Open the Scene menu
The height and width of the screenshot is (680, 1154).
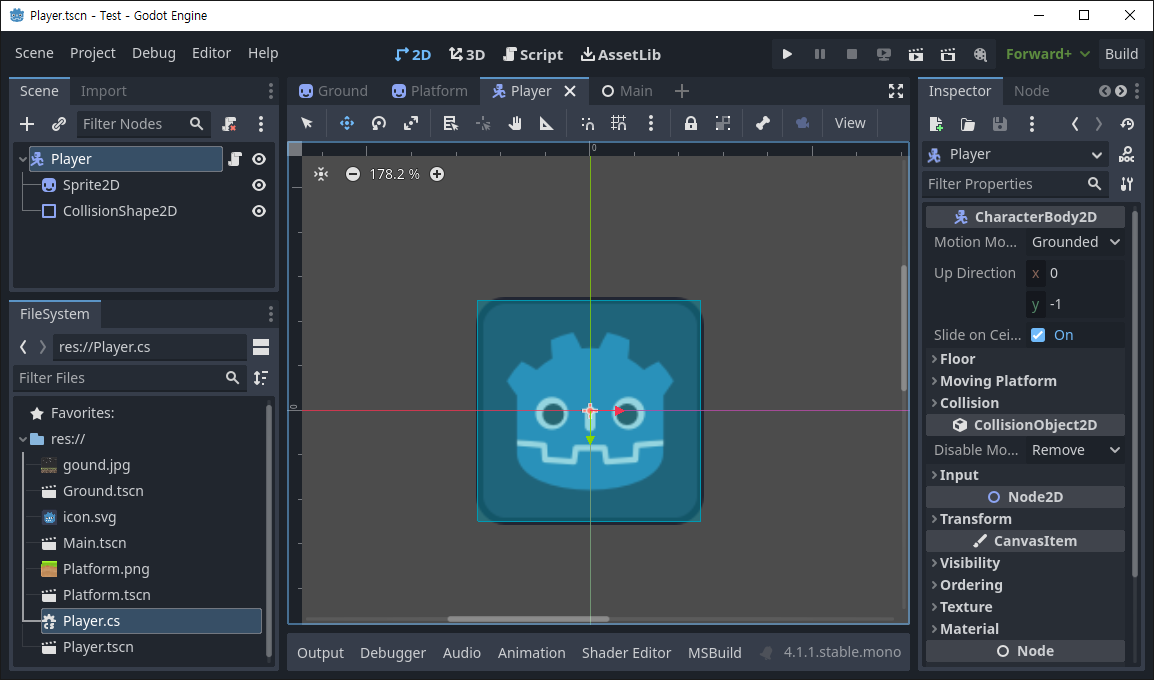click(35, 53)
